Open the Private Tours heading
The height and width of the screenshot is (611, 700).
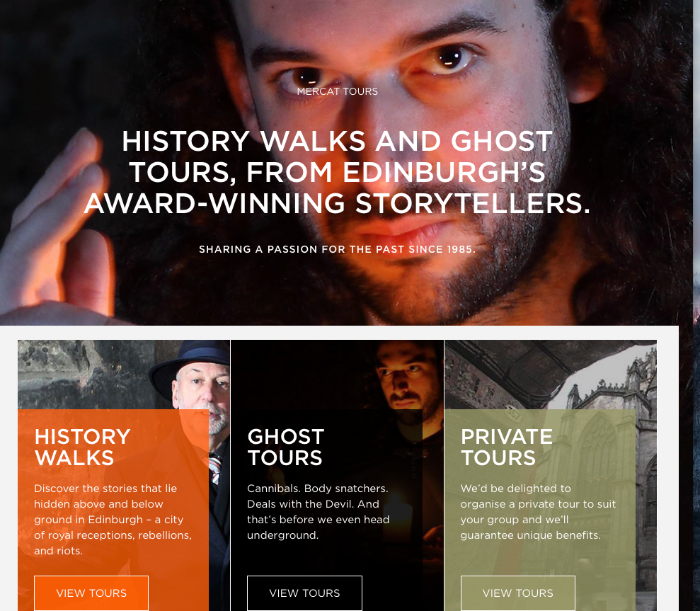pos(506,447)
